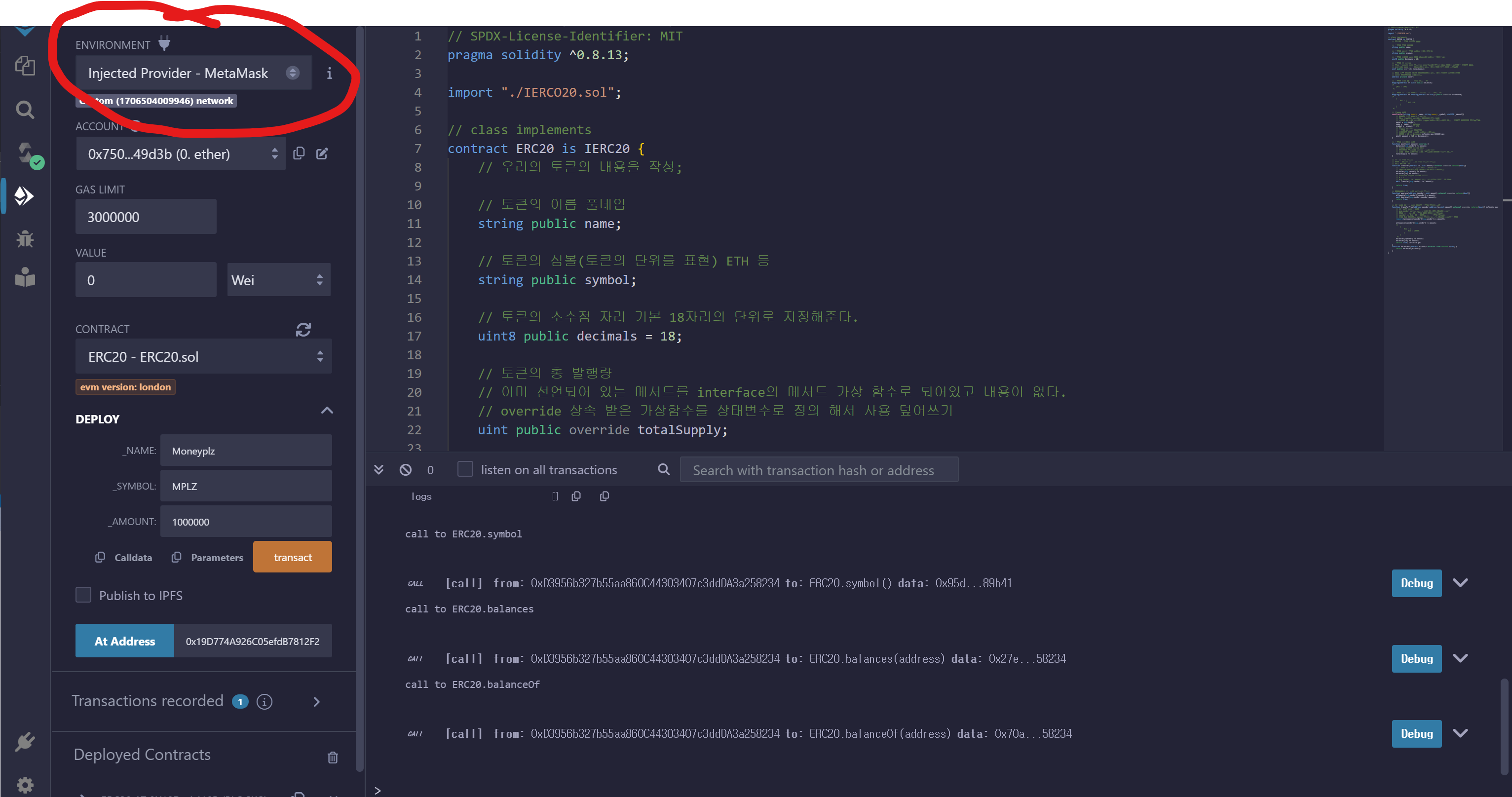The width and height of the screenshot is (1512, 797).
Task: Click the sign-message edit icon beside account
Action: click(x=322, y=153)
